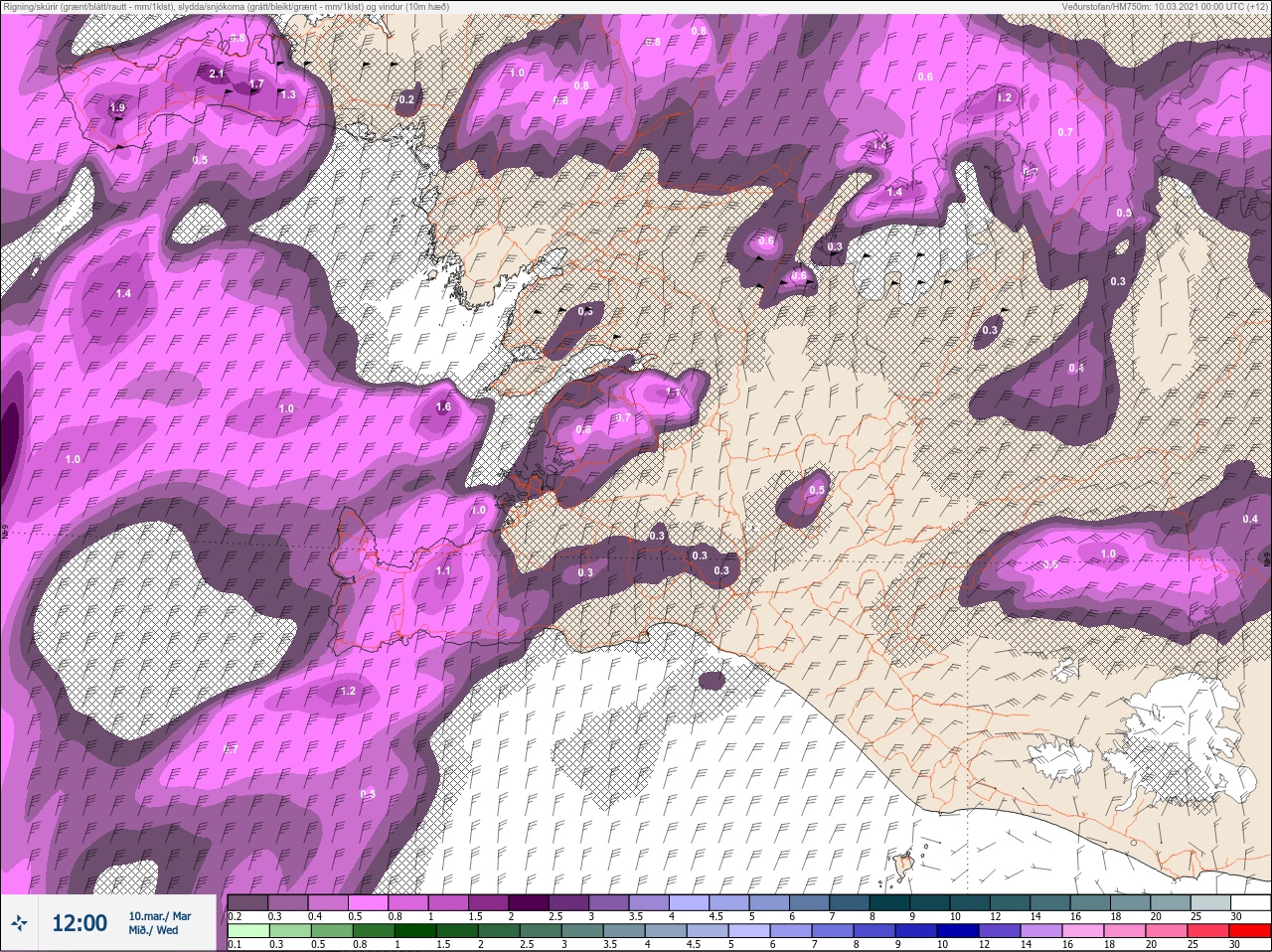Select the darkest purple 2–2.5 swatch in snow legend
This screenshot has width=1272, height=952.
pos(529,903)
